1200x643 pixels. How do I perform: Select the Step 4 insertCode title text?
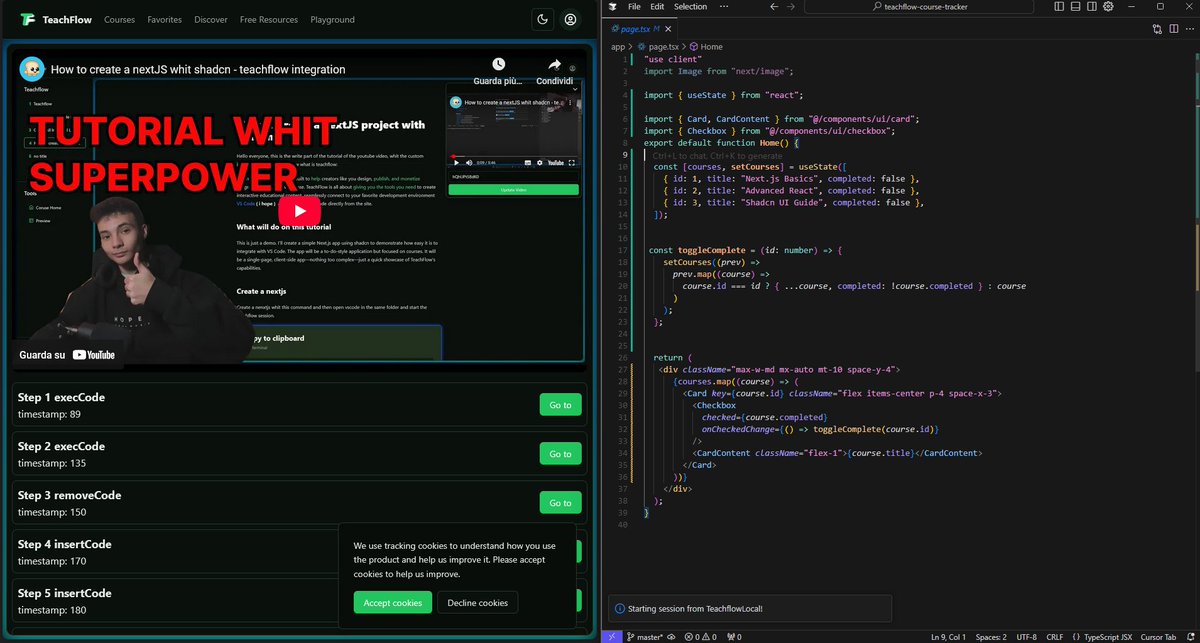tap(64, 544)
